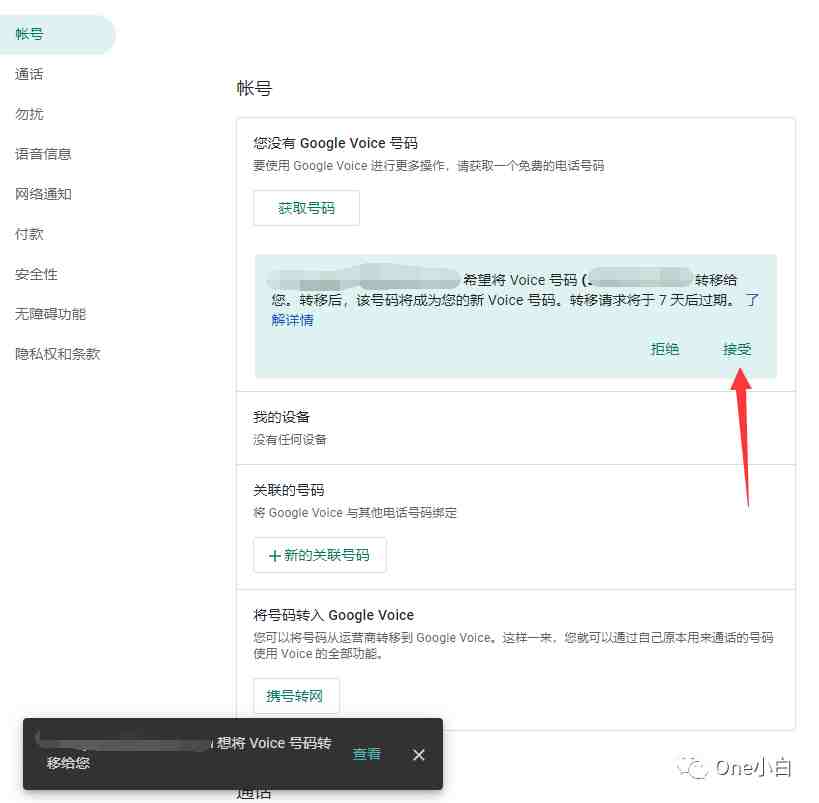Open 隐私权和条款 in the sidebar
The width and height of the screenshot is (819, 803).
[x=58, y=354]
